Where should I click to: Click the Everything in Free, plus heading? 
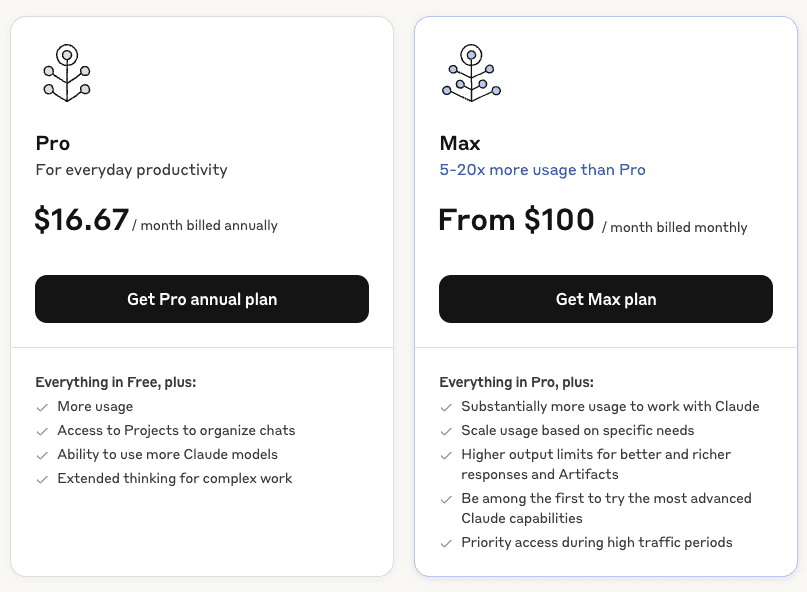coord(116,382)
